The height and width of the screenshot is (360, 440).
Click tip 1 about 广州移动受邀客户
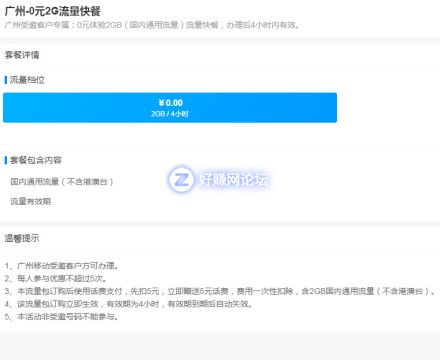[x=62, y=266]
